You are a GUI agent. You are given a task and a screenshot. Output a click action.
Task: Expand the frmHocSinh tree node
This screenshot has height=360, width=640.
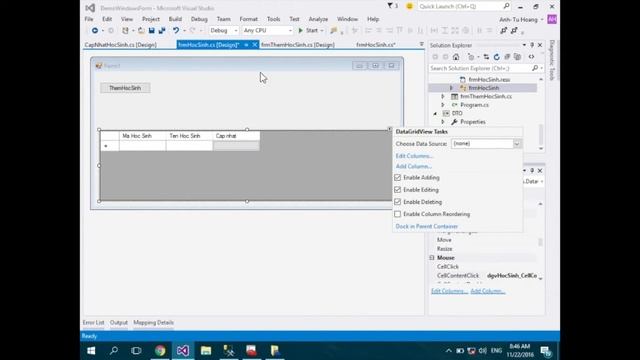(x=451, y=88)
